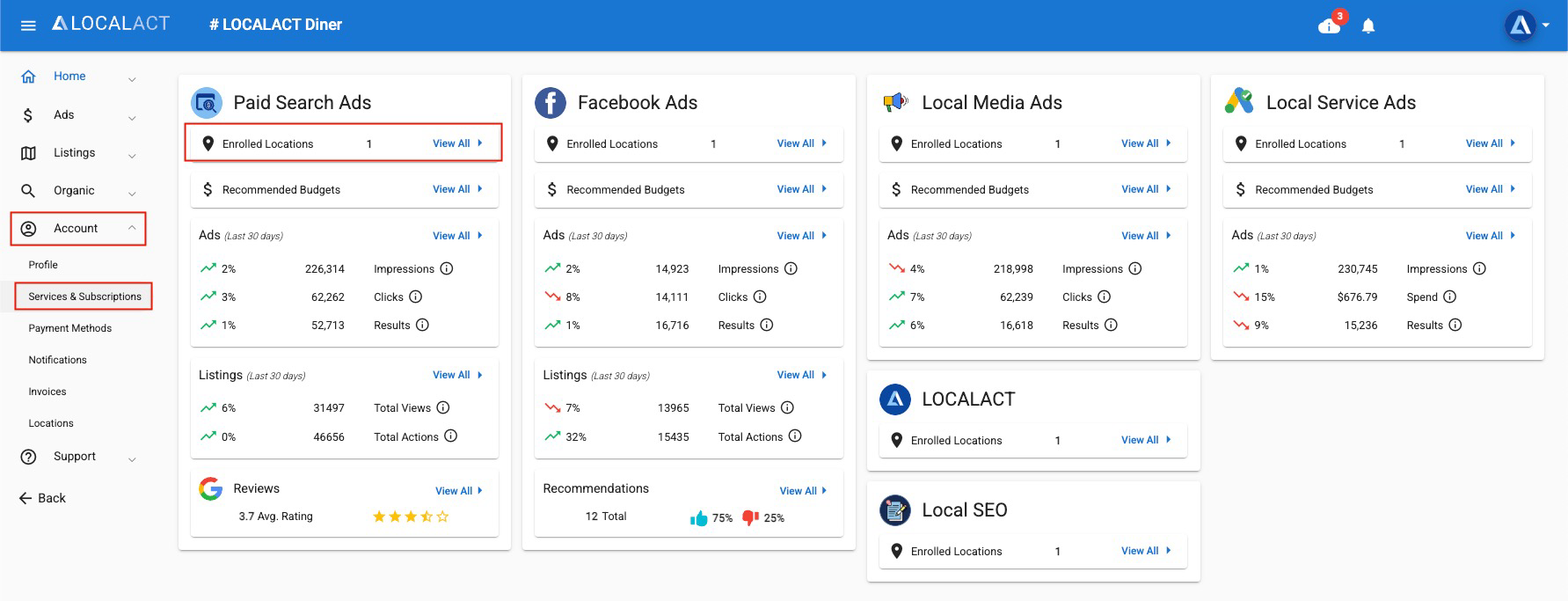Screen dimensions: 1568x601
Task: Click the 226,314 impressions value
Action: point(325,268)
